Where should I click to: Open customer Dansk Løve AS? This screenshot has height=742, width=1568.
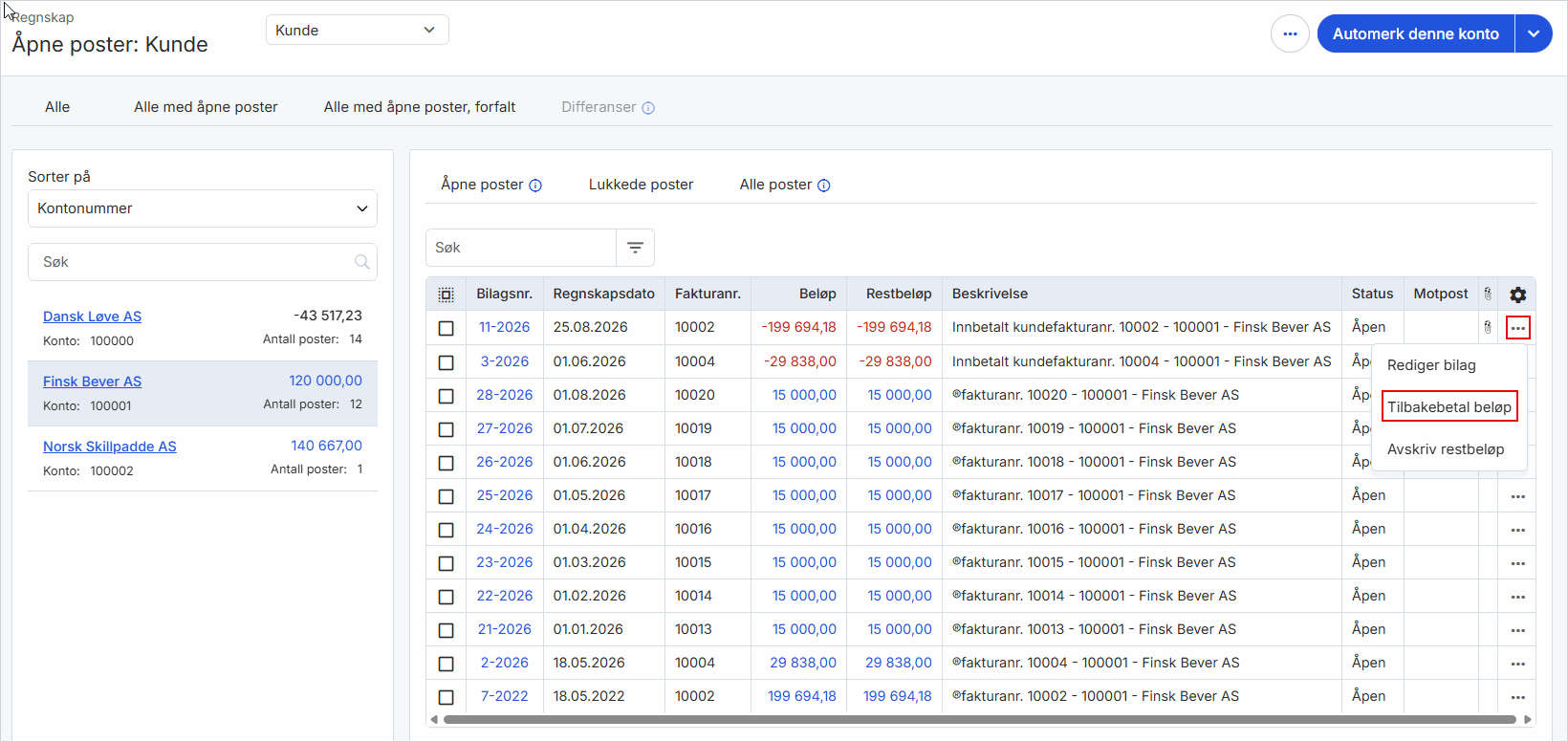(x=92, y=316)
